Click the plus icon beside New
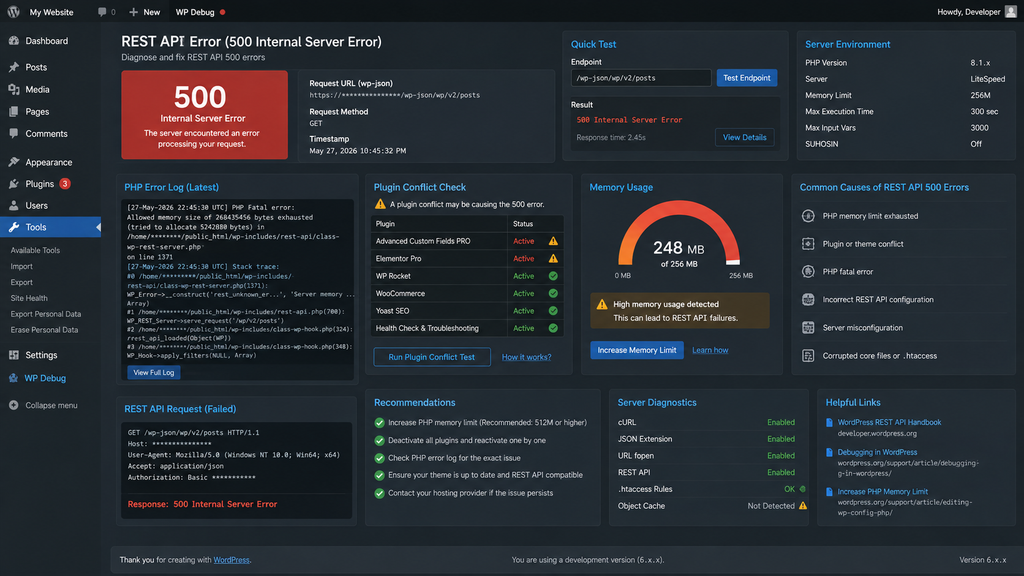This screenshot has width=1024, height=576. [133, 12]
